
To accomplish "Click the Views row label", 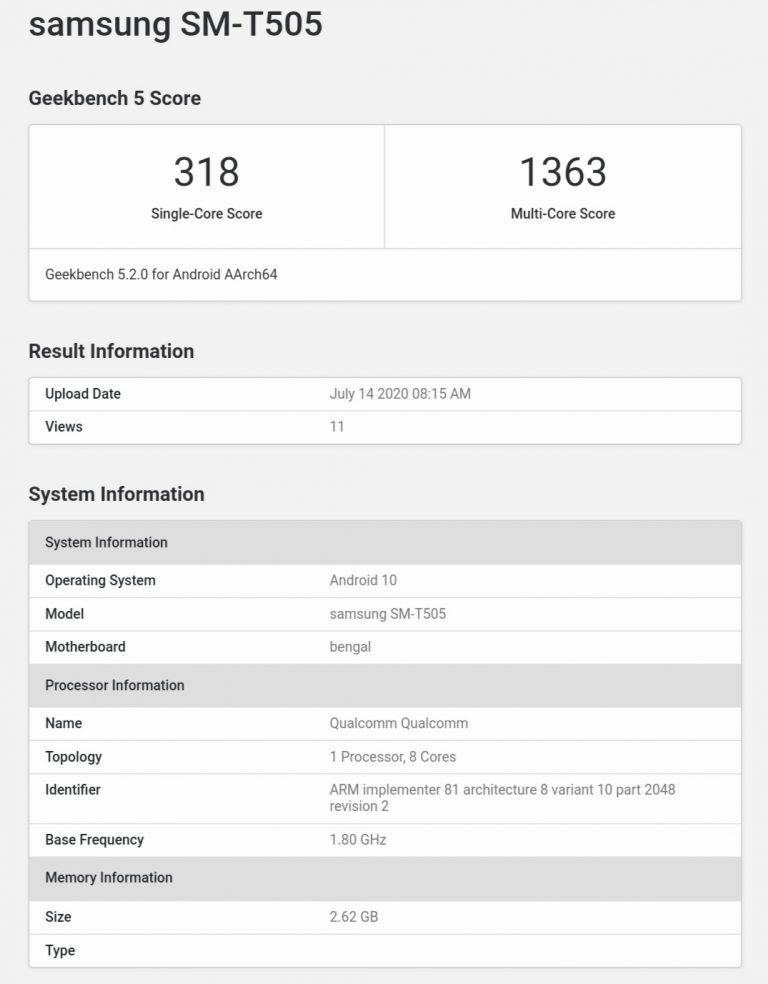I will 64,427.
